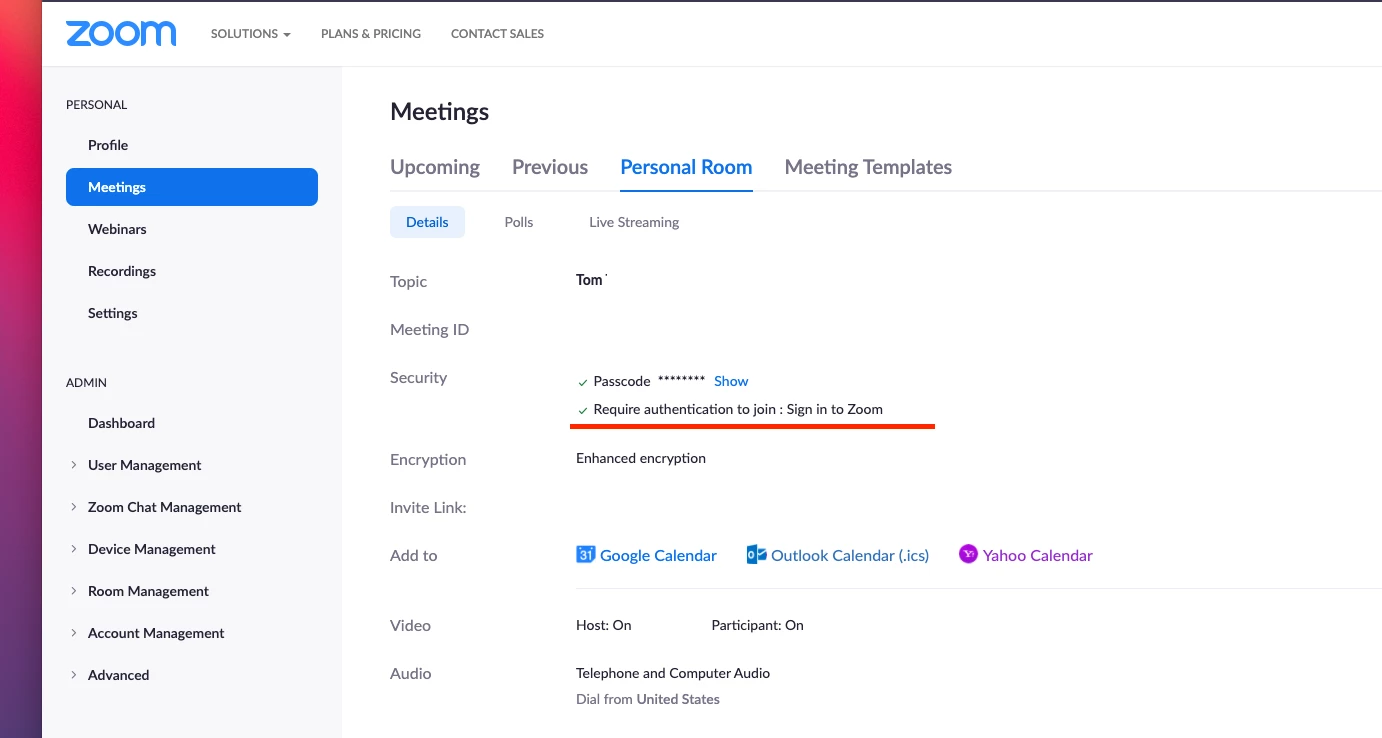Expand User Management section

73,465
